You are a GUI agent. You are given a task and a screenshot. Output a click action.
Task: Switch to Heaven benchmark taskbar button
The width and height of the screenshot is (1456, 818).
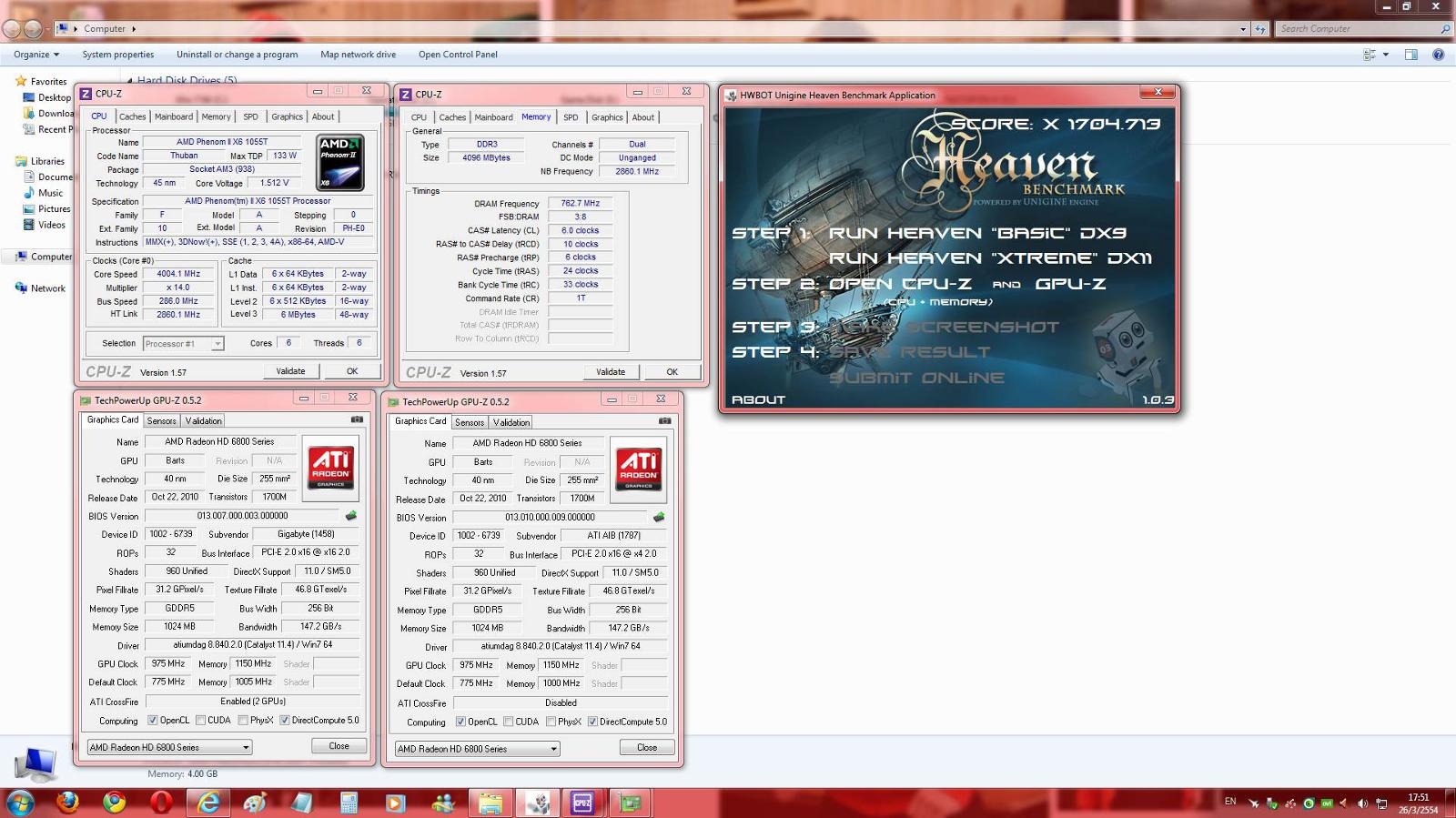tap(538, 803)
